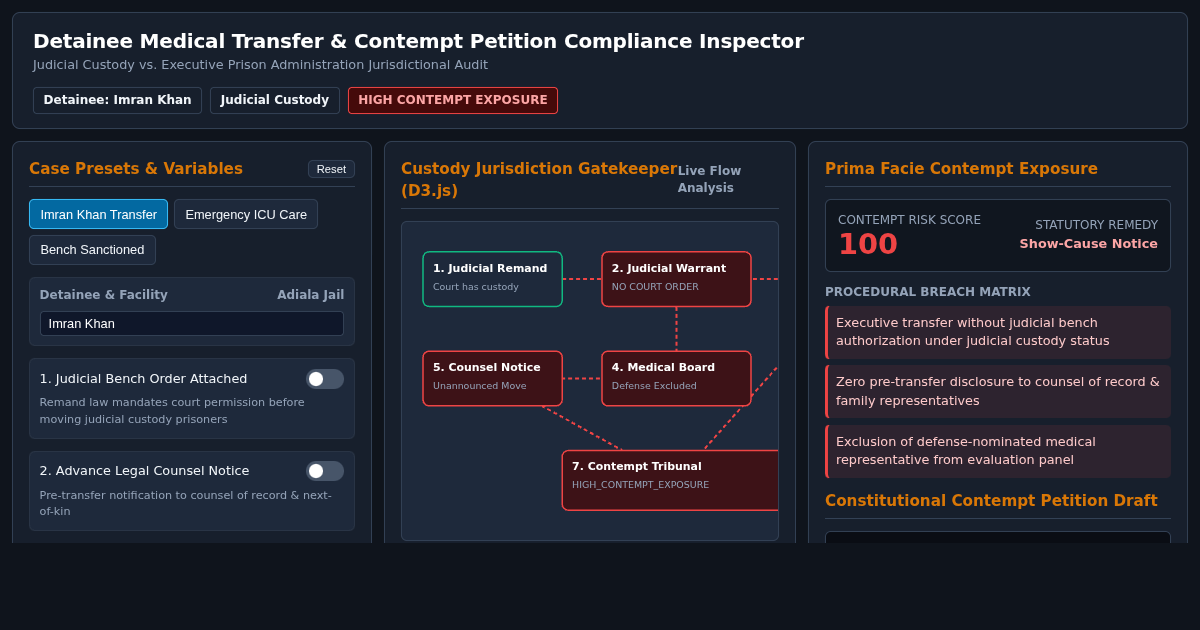Enable Advance Legal Counsel Notice switch
The image size is (1200, 630).
(325, 471)
